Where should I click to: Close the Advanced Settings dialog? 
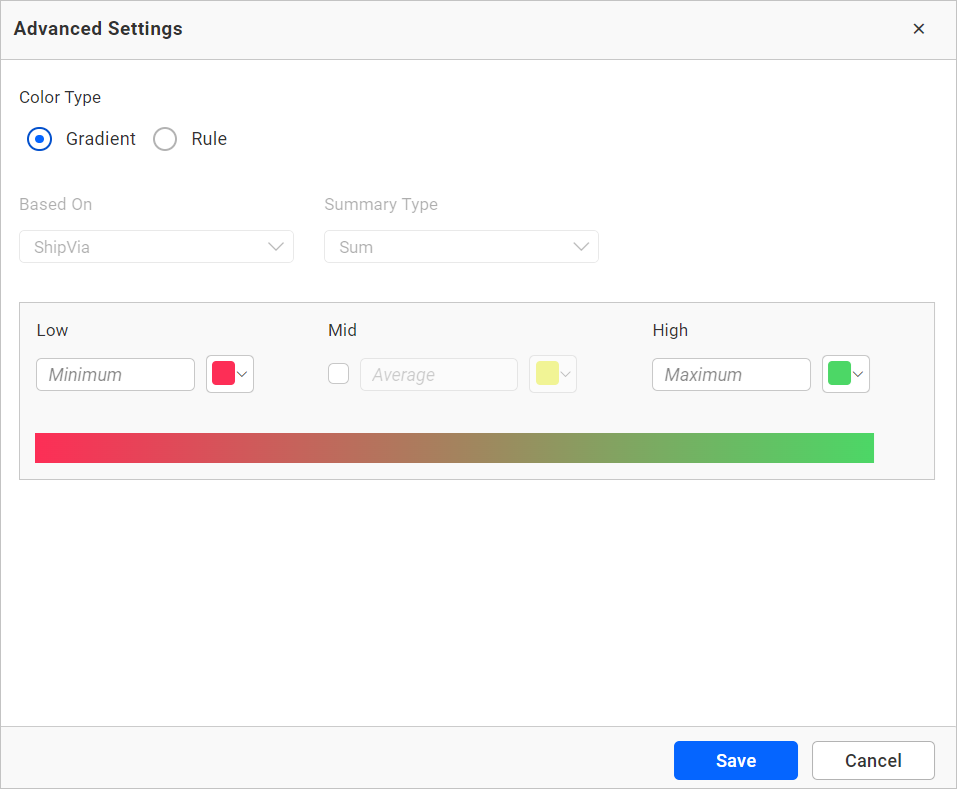pos(919,29)
